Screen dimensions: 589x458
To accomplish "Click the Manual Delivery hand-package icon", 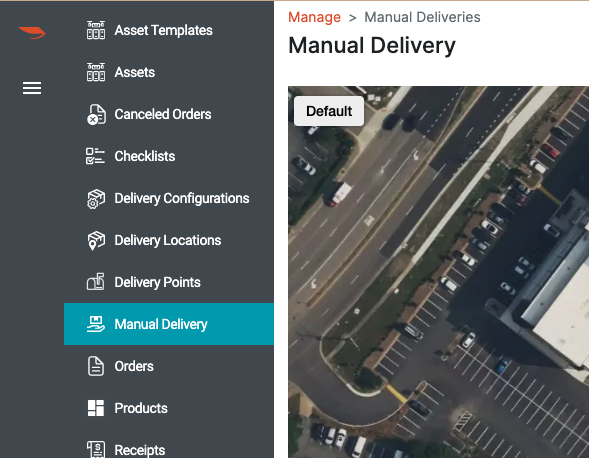I will [x=96, y=324].
